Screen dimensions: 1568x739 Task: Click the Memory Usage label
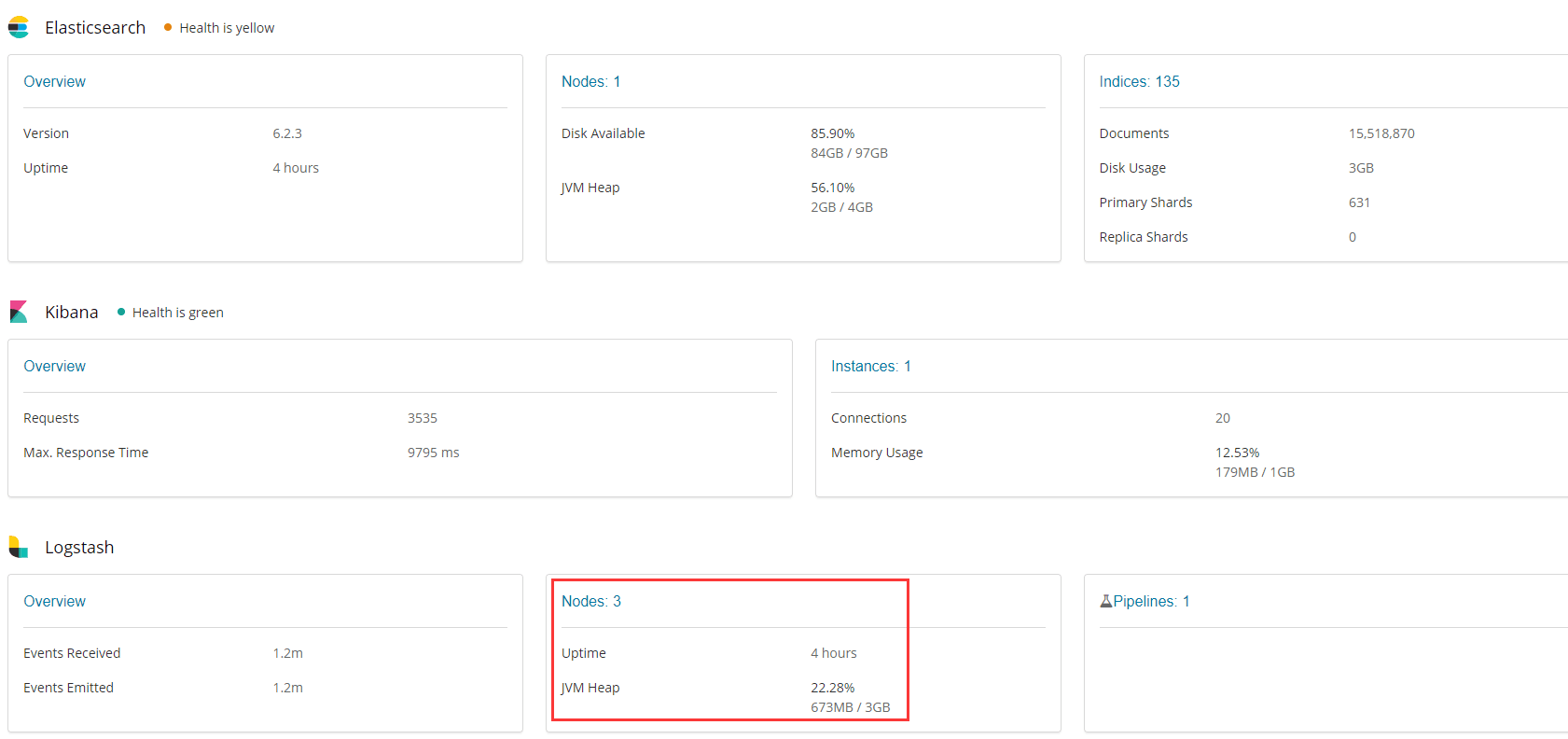[877, 453]
